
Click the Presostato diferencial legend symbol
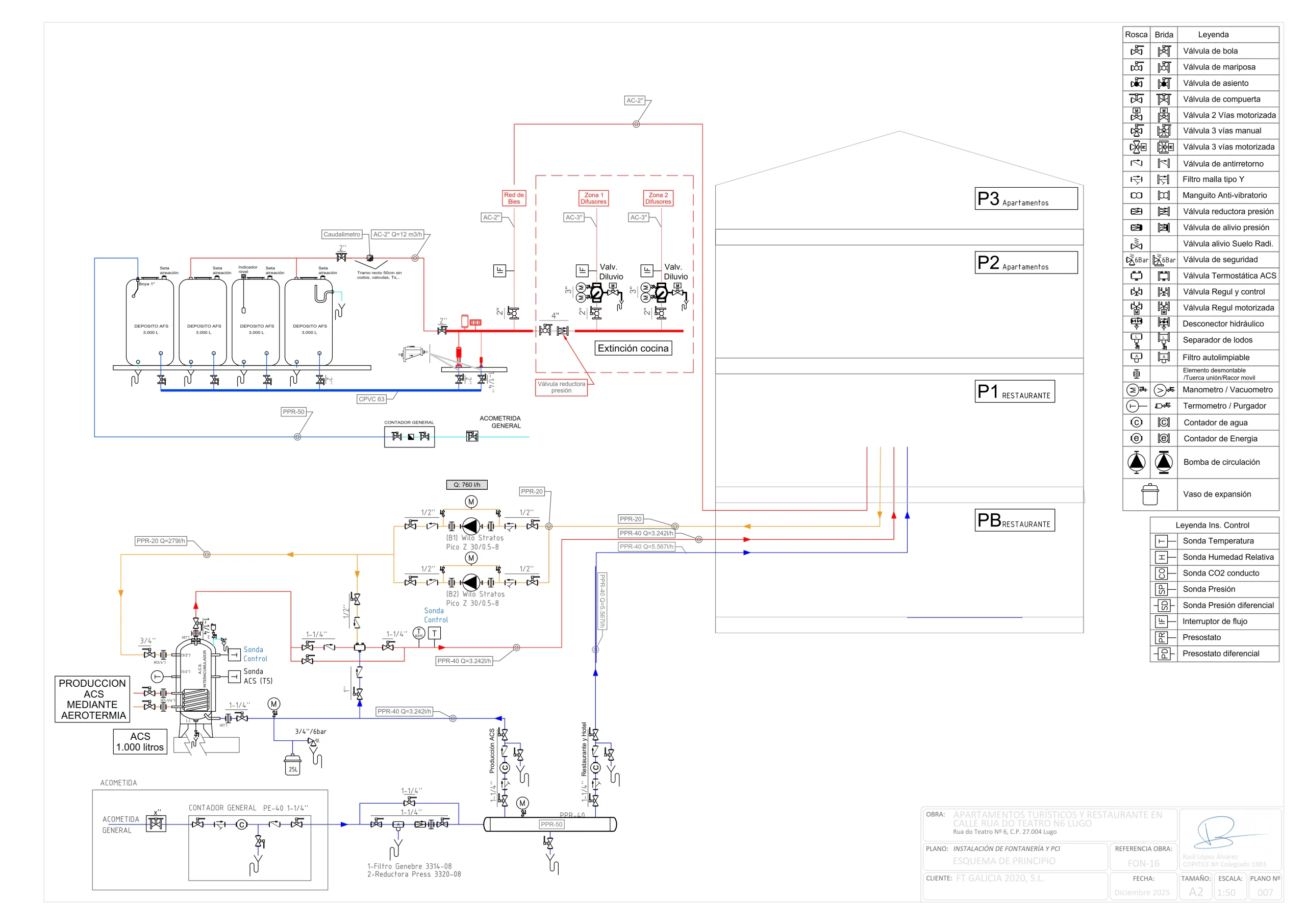[1164, 654]
